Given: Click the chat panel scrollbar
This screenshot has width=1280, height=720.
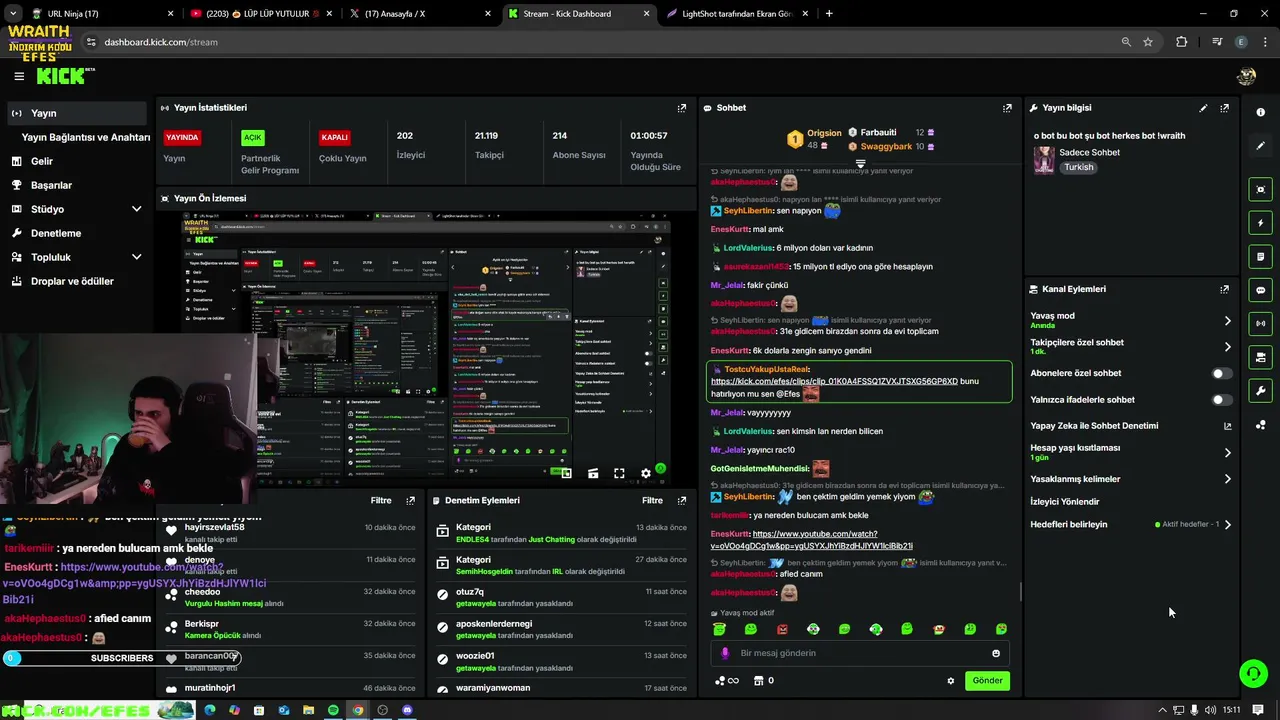Looking at the screenshot, I should coord(1020,592).
